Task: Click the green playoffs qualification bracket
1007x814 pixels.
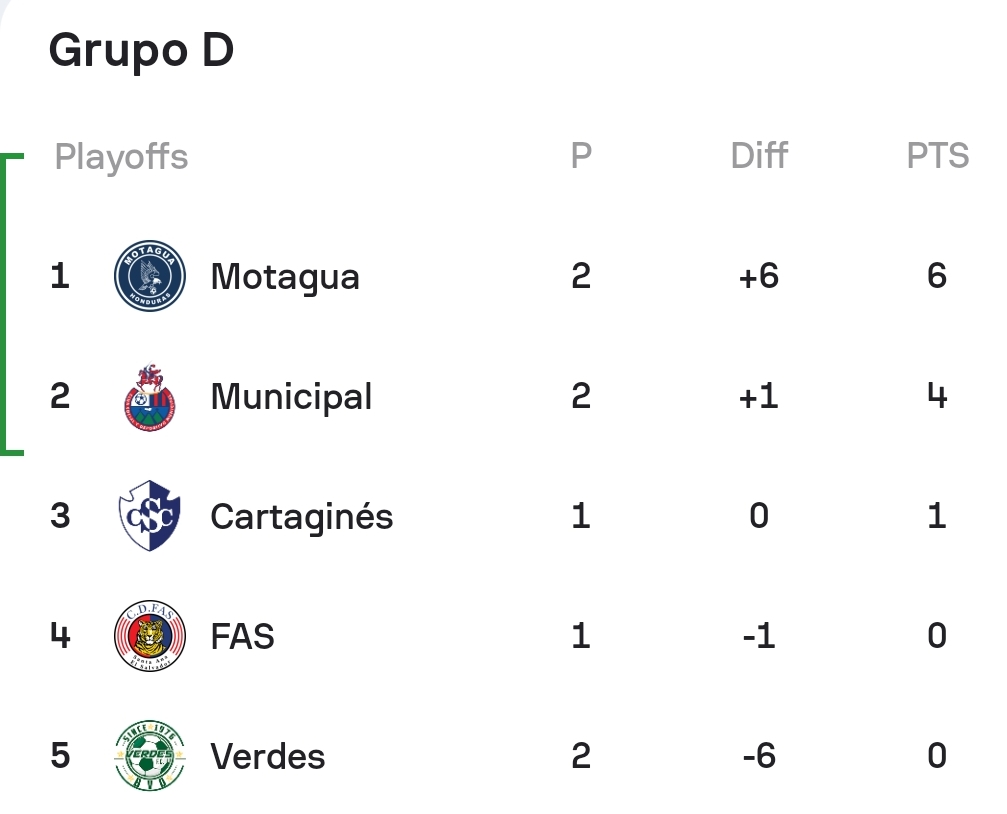Action: tap(12, 305)
